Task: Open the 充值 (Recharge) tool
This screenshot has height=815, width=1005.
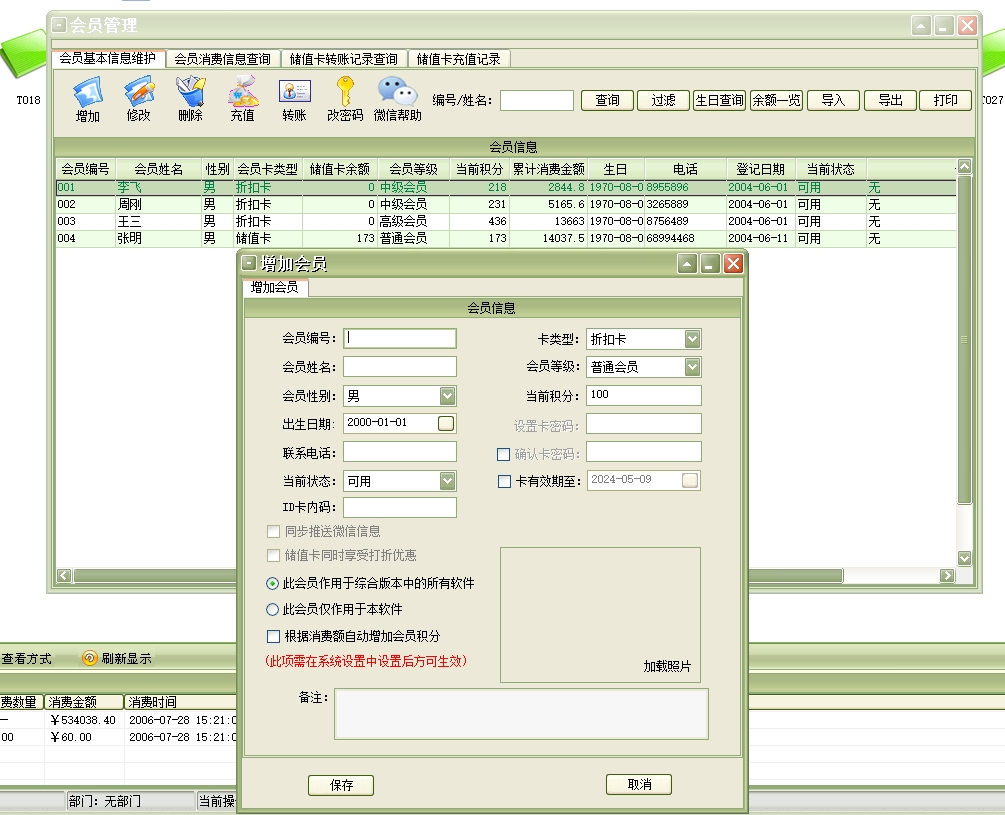Action: 242,94
